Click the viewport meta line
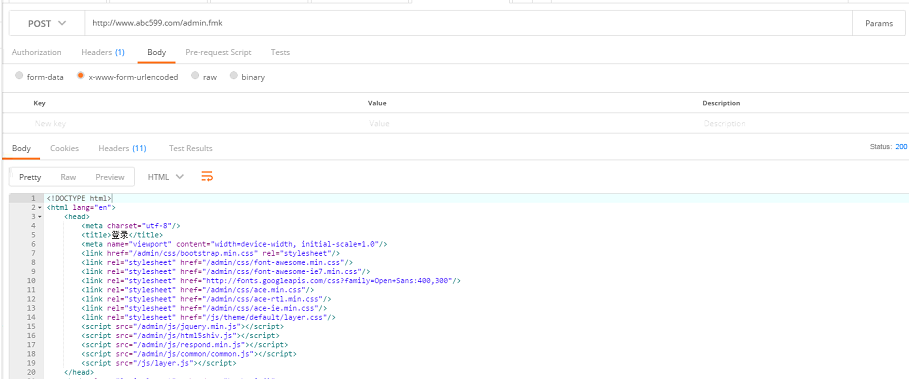The height and width of the screenshot is (379, 909). [x=235, y=244]
